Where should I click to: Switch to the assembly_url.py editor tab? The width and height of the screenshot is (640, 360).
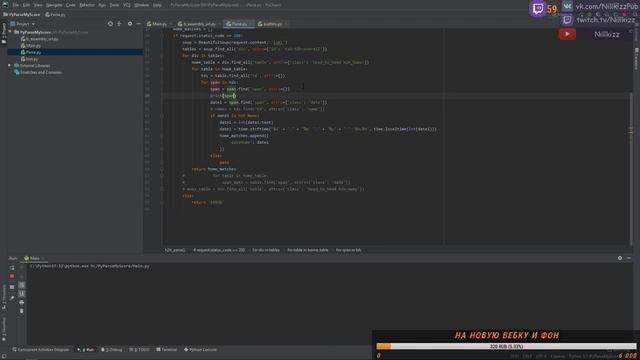pyautogui.click(x=197, y=24)
